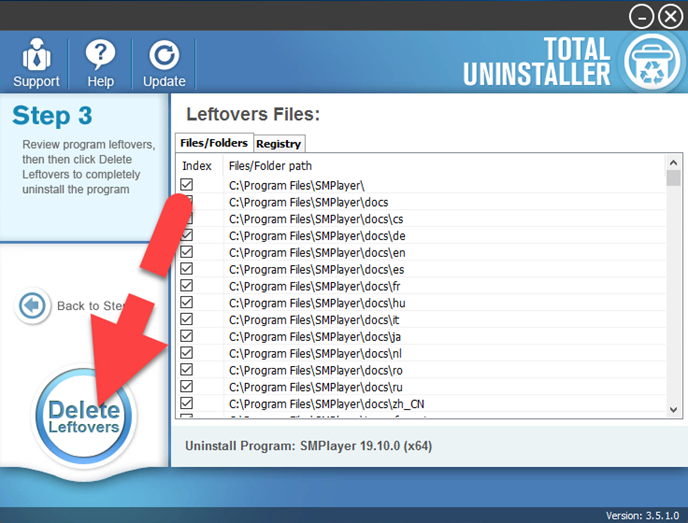
Task: Toggle checkbox for SMPlayer\docs\it
Action: [186, 319]
